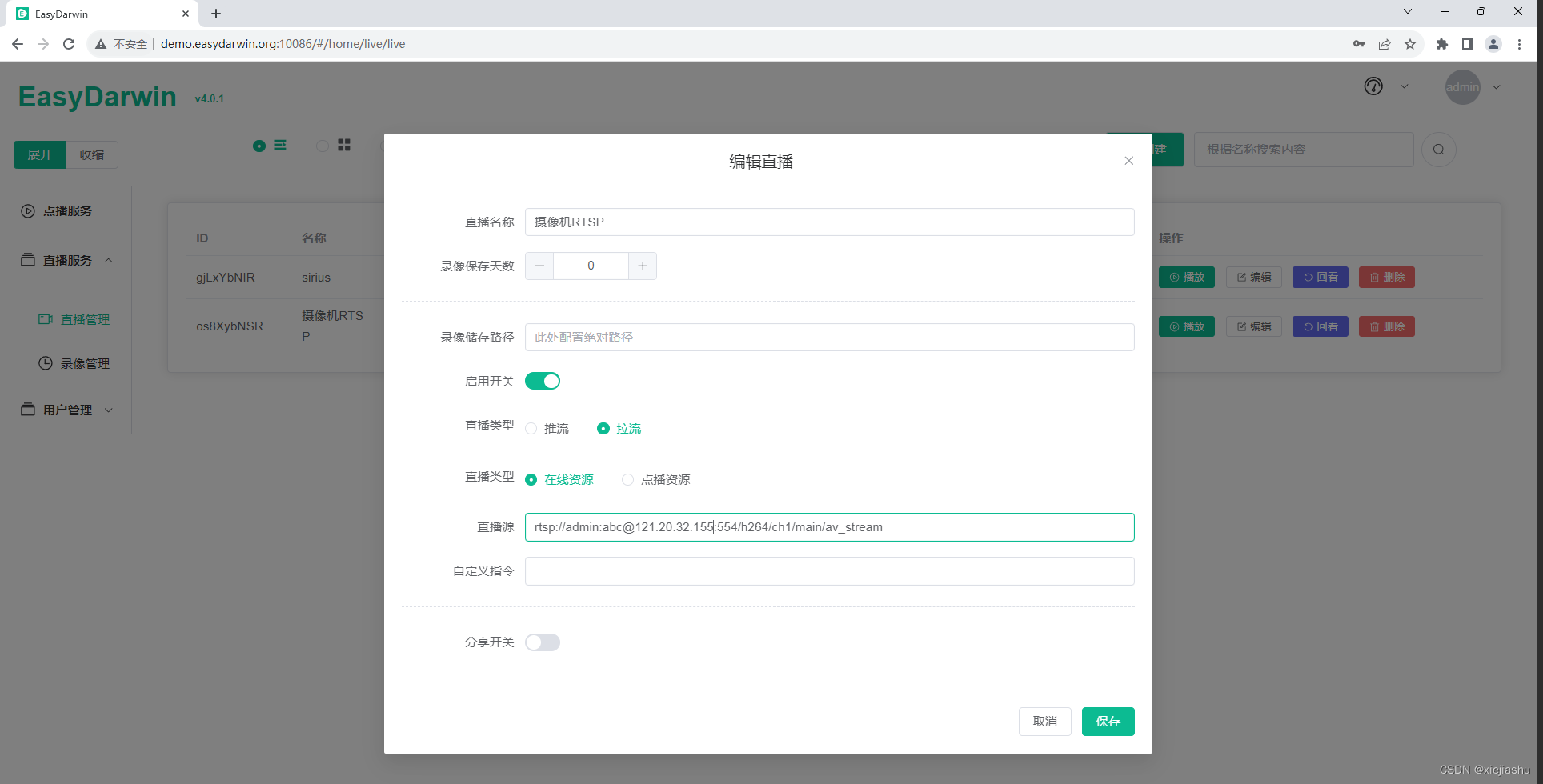1543x784 pixels.
Task: Click the browser back arrow
Action: pyautogui.click(x=18, y=44)
